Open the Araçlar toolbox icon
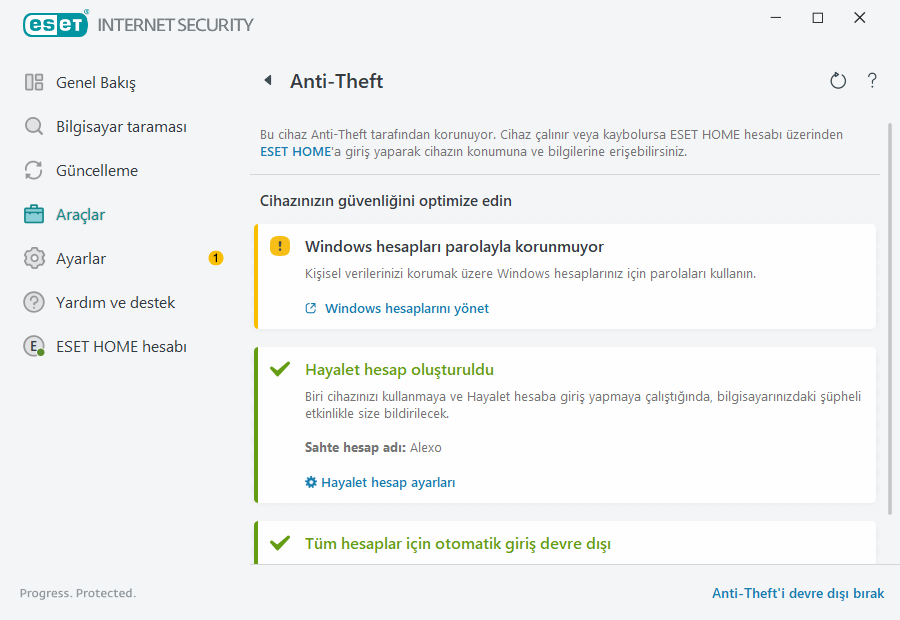Image resolution: width=900 pixels, height=620 pixels. [32, 214]
